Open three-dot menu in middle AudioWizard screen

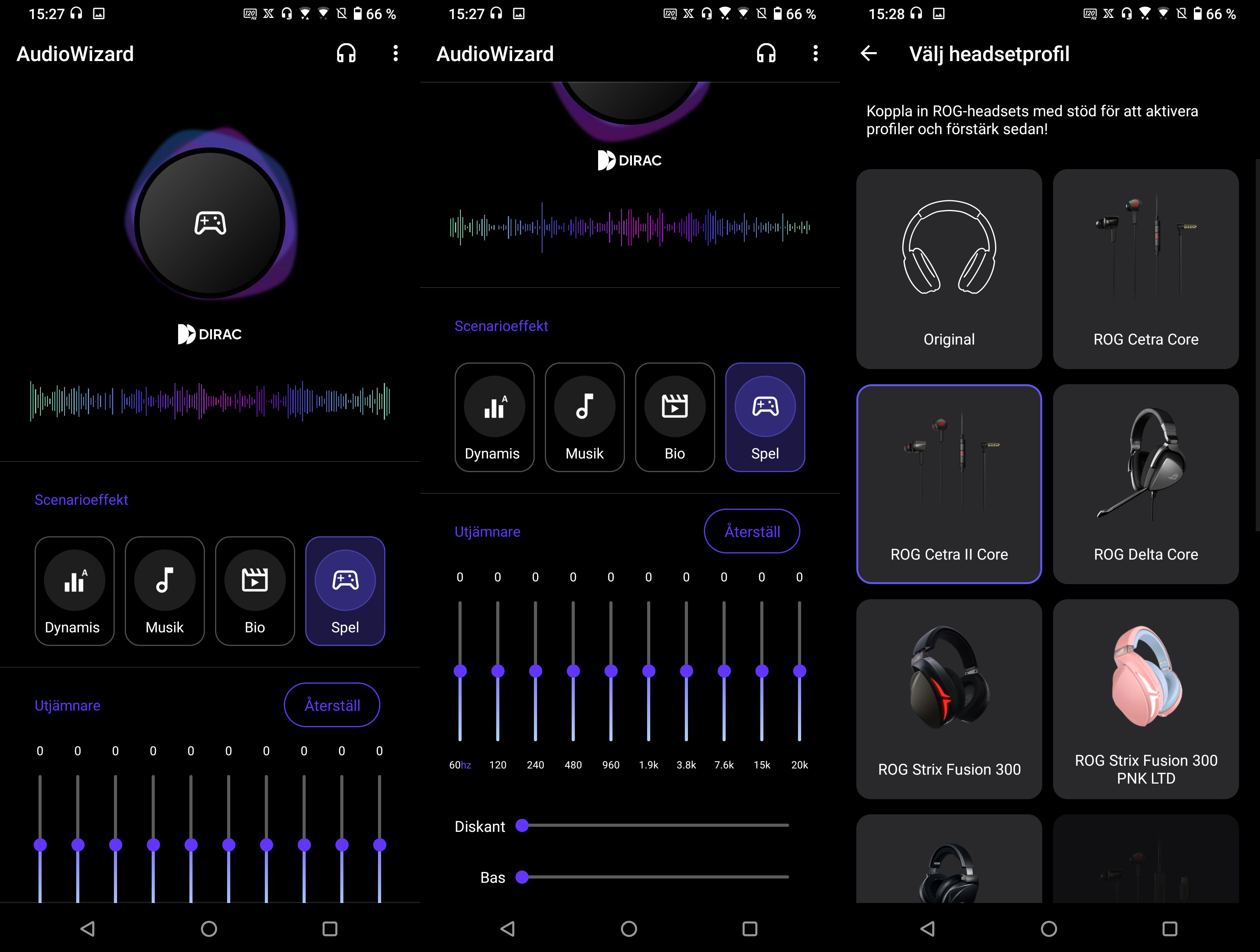(815, 54)
